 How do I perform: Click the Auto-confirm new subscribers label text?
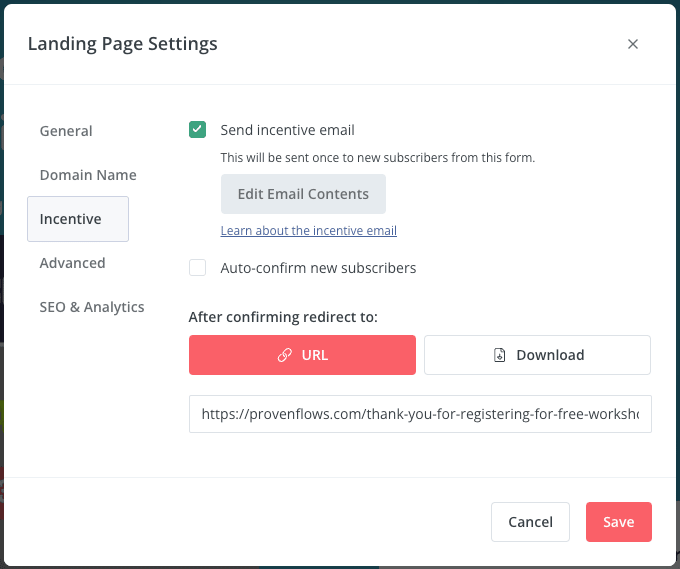pos(318,268)
